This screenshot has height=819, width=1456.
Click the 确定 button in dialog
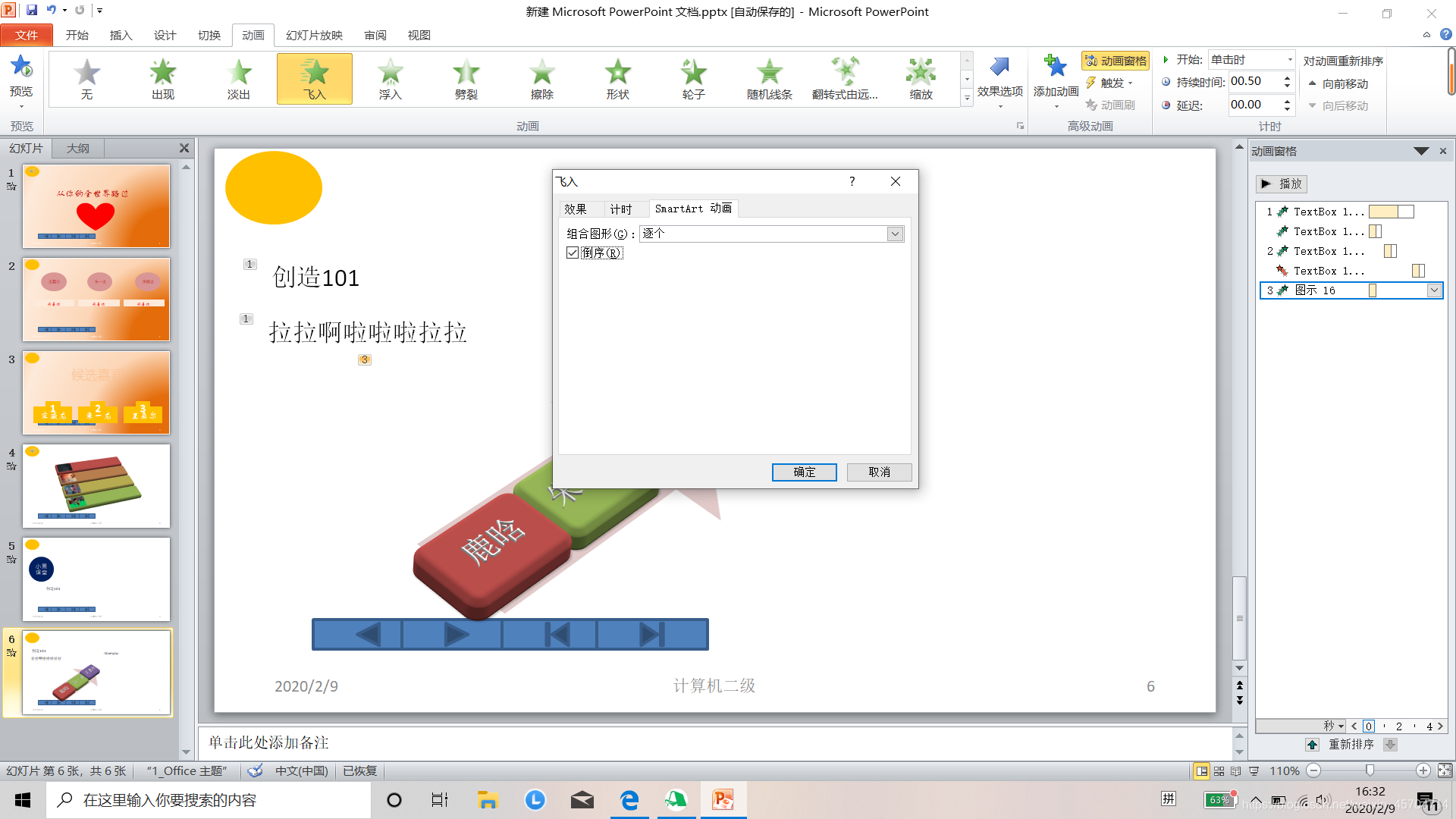[804, 472]
